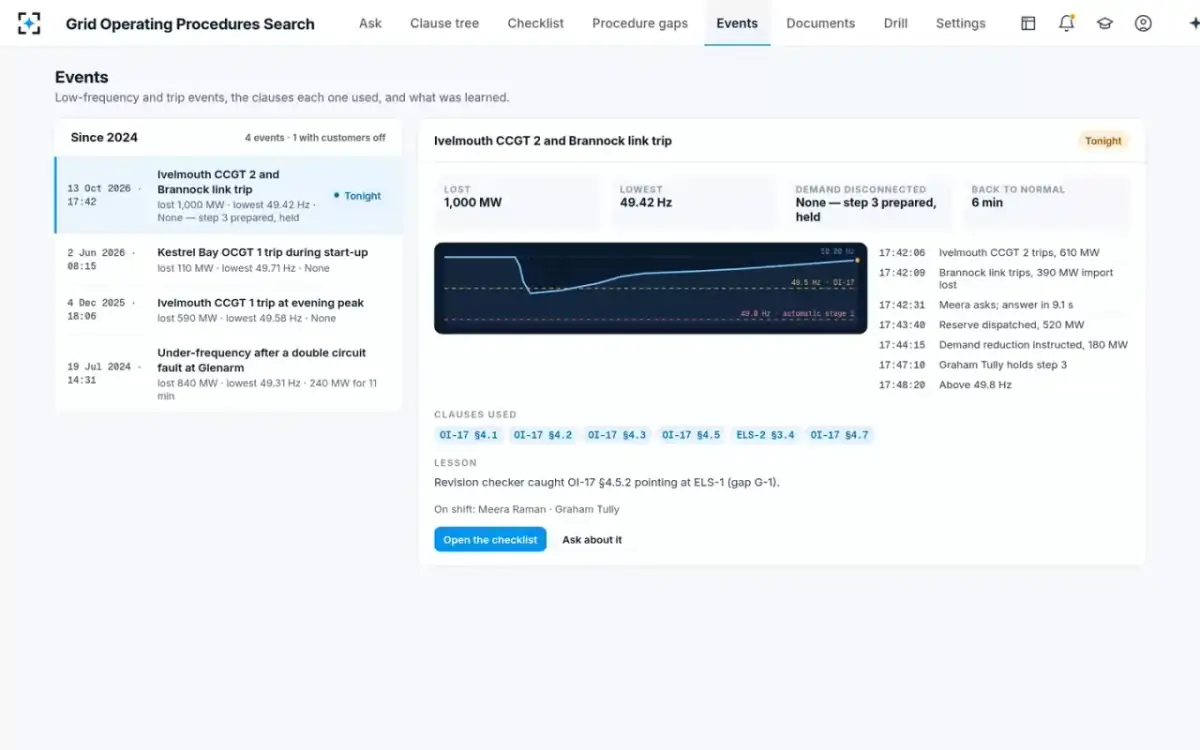Open clause chip OI-17 §4.1

tap(468, 435)
